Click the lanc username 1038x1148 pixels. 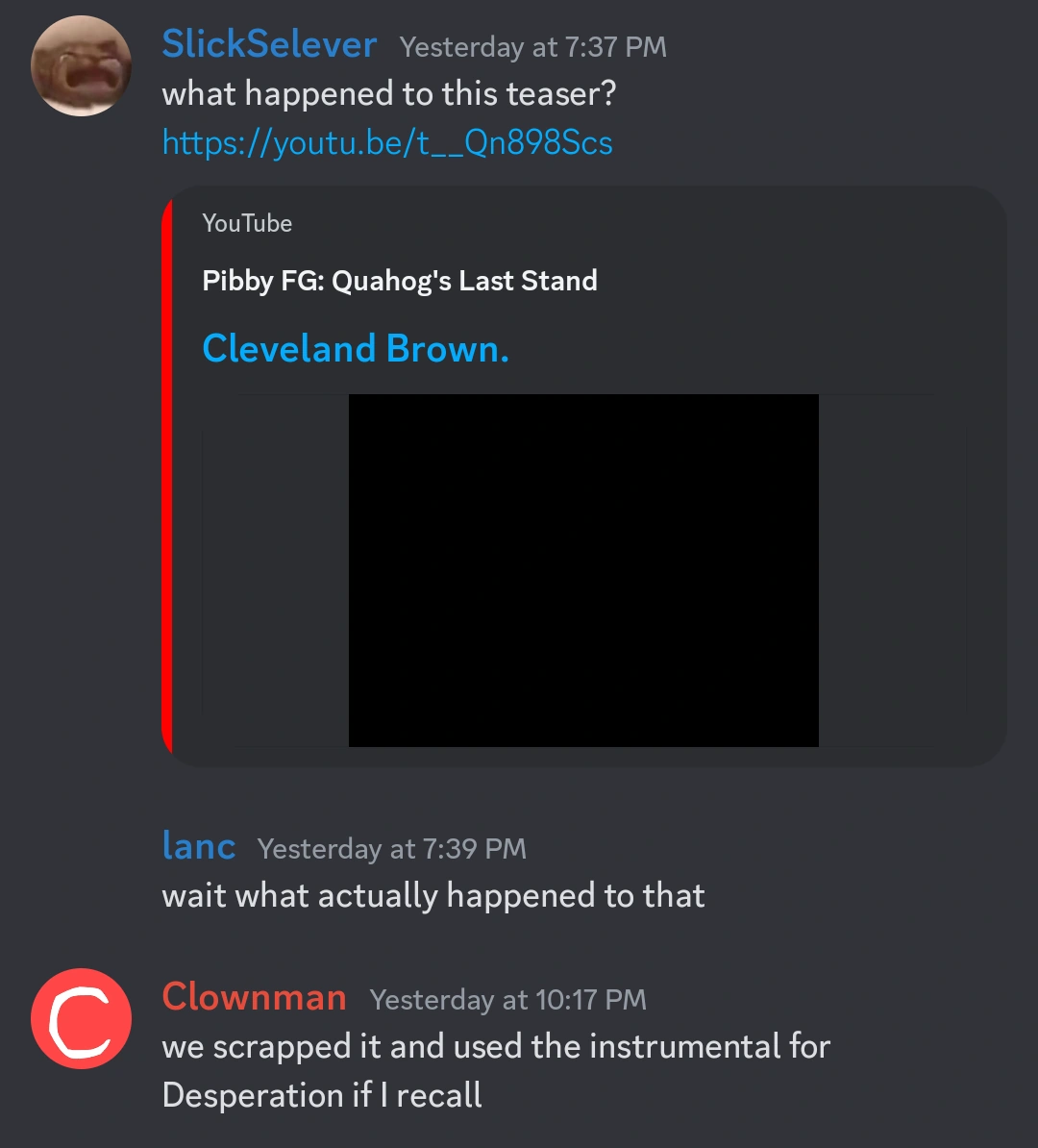(x=198, y=846)
